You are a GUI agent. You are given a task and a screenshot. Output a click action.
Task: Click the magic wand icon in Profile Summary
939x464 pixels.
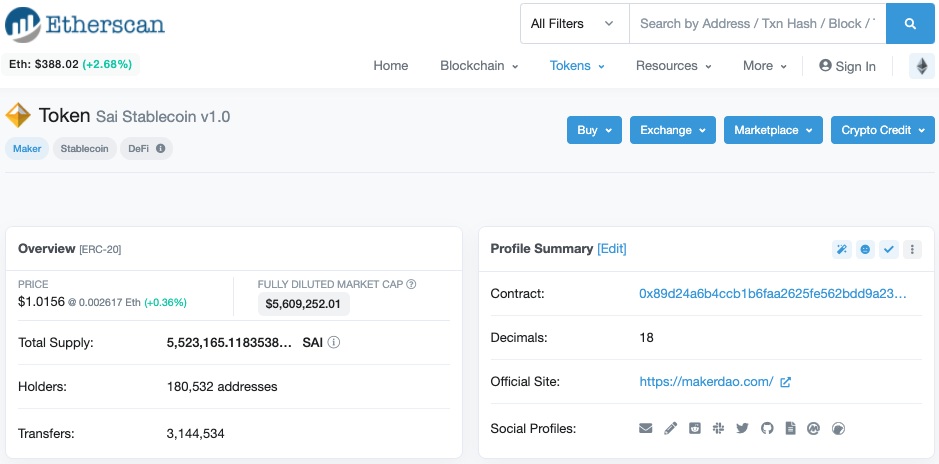coord(842,250)
